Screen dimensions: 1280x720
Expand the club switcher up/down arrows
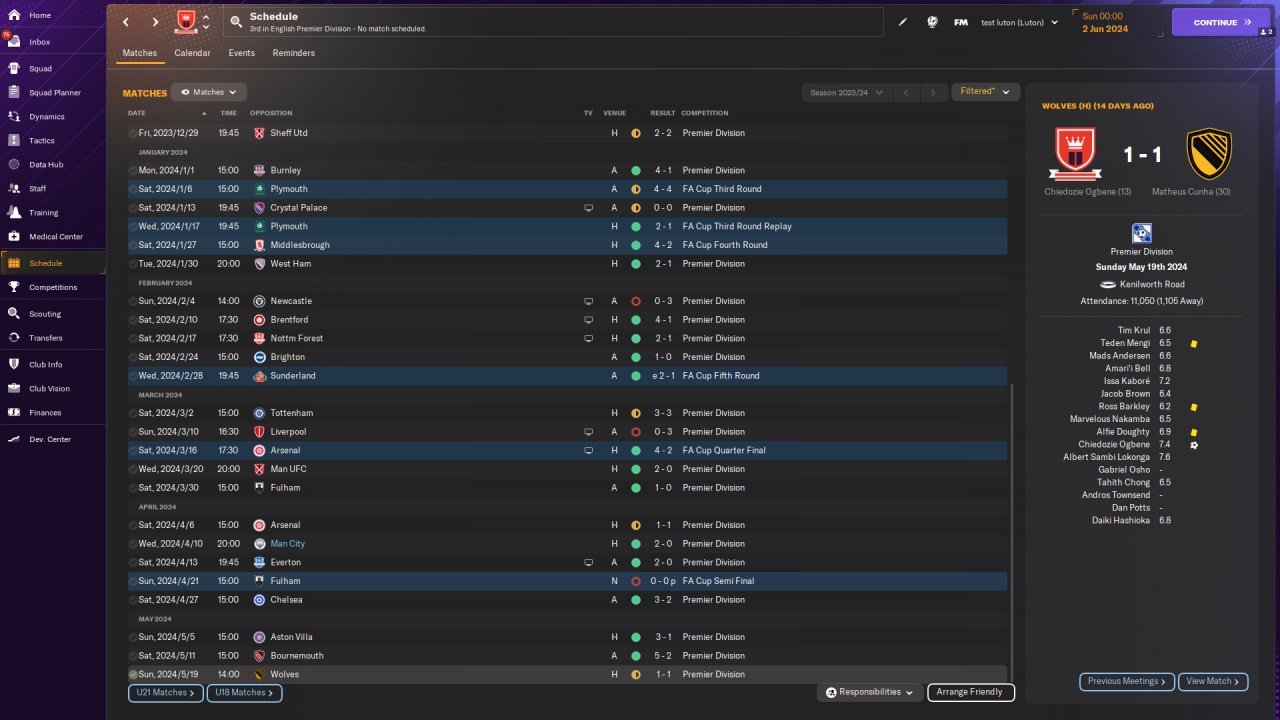pyautogui.click(x=206, y=22)
